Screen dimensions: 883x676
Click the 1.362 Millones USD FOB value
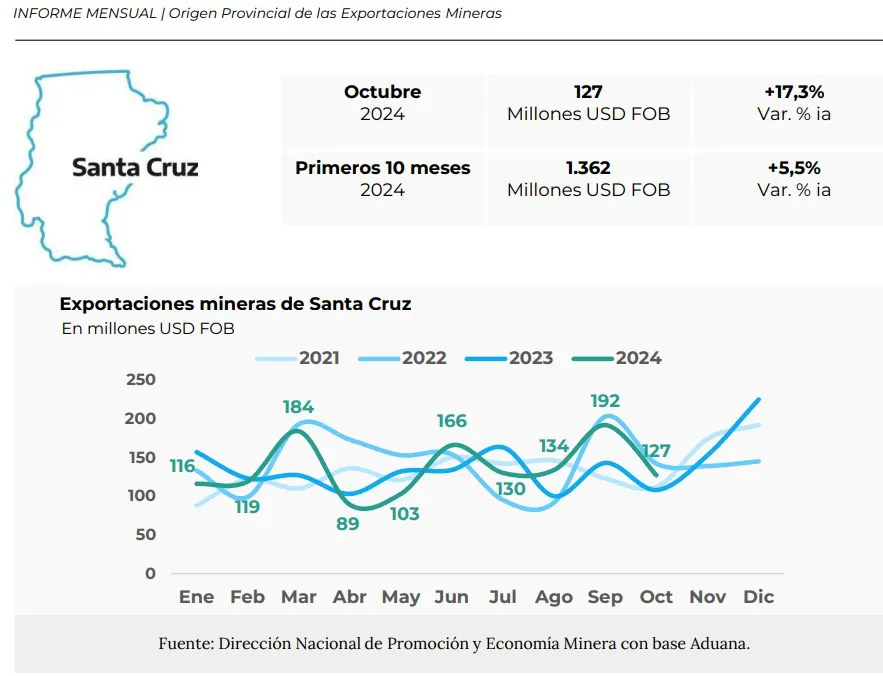588,178
